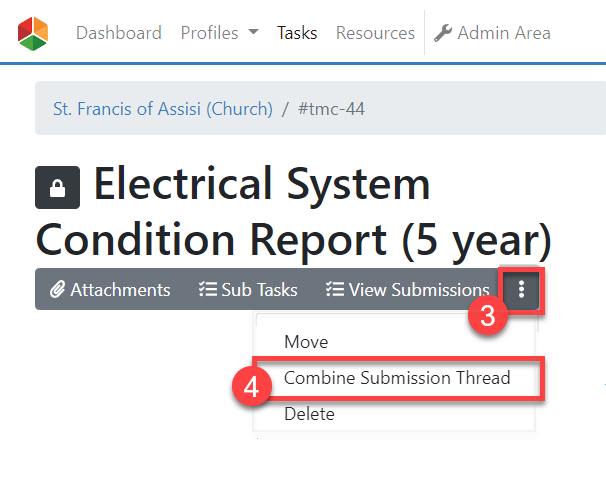Click the Attachments paperclip icon
The height and width of the screenshot is (486, 606).
click(x=57, y=290)
